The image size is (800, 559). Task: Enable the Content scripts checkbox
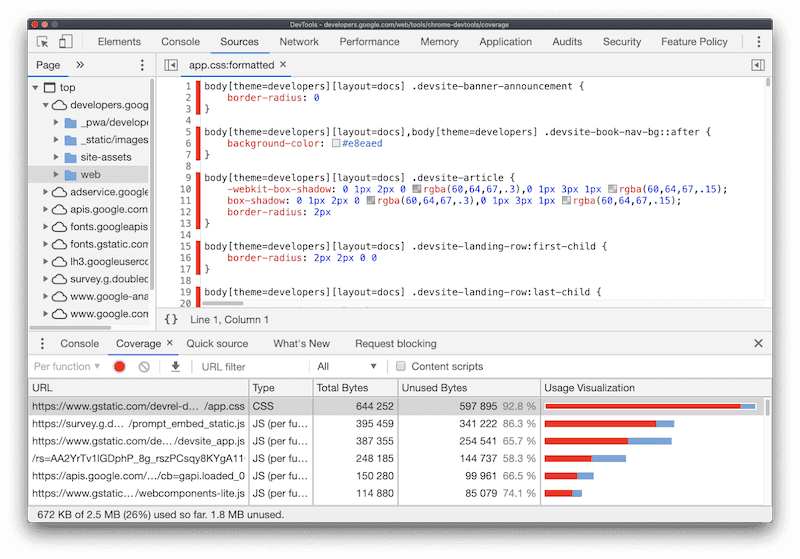pos(401,367)
